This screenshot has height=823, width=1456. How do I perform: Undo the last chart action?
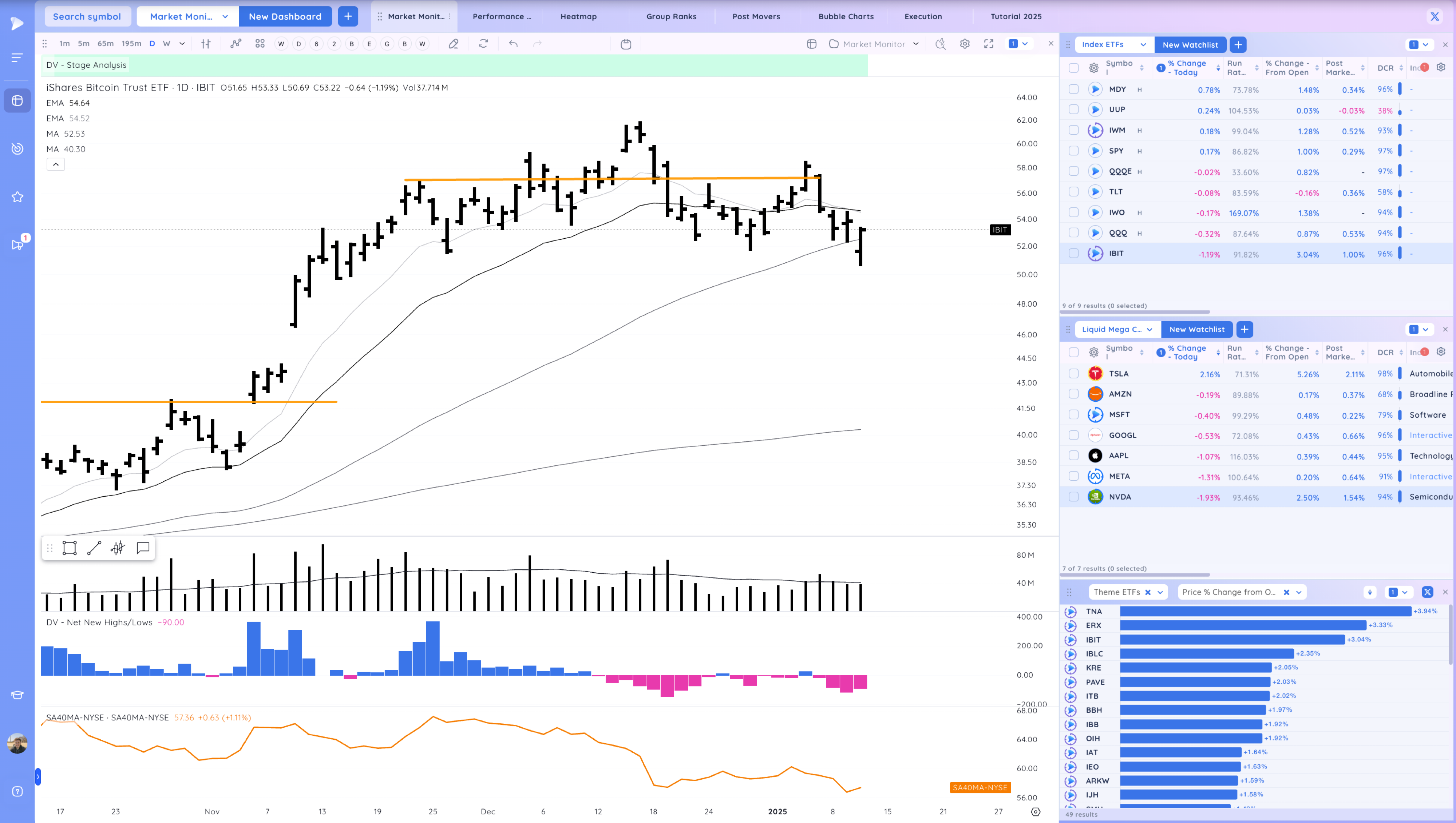[x=513, y=44]
